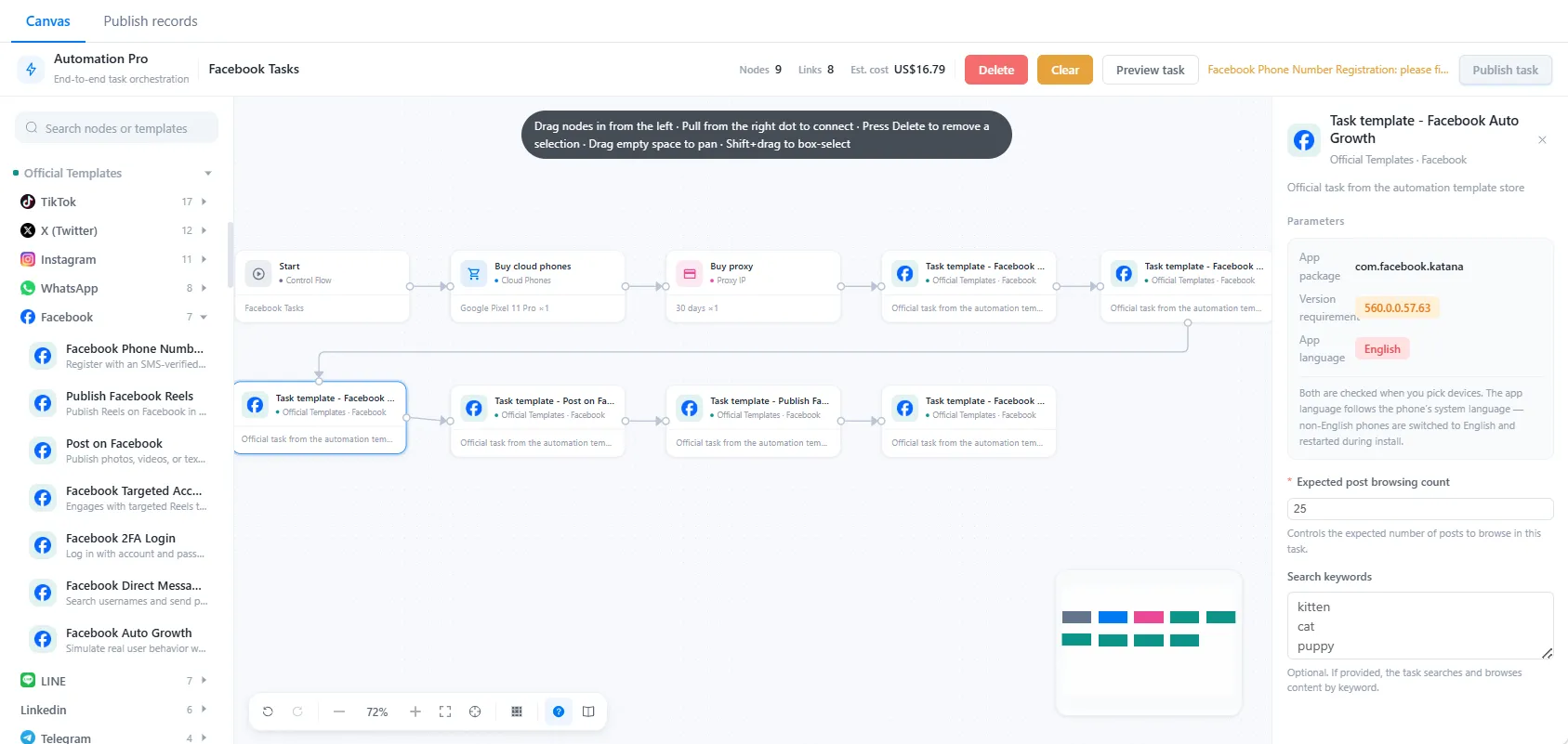
Task: Click the Facebook logo in the parameters panel header
Action: tap(1304, 140)
